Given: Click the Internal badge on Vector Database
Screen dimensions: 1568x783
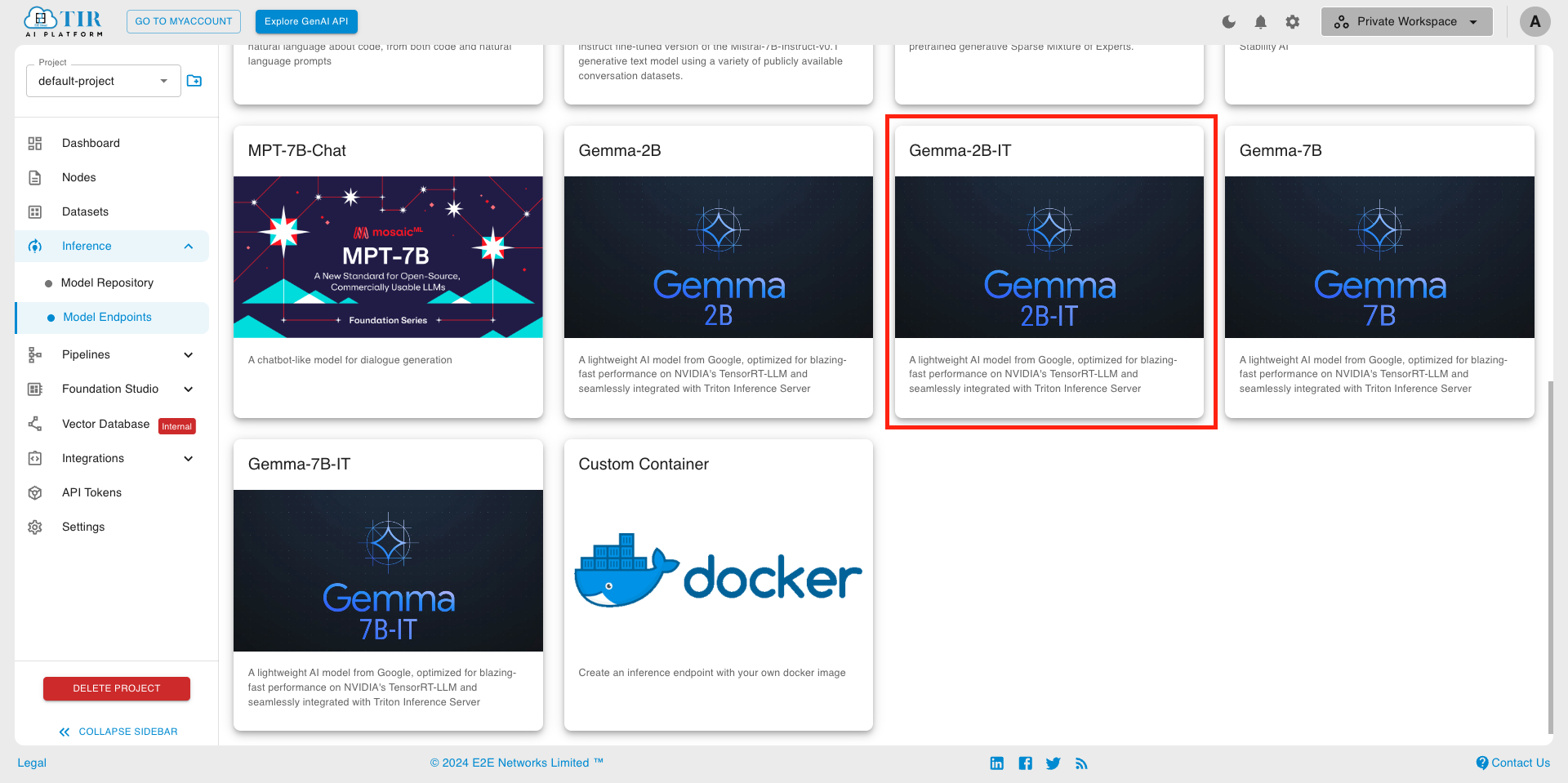Looking at the screenshot, I should click(177, 426).
